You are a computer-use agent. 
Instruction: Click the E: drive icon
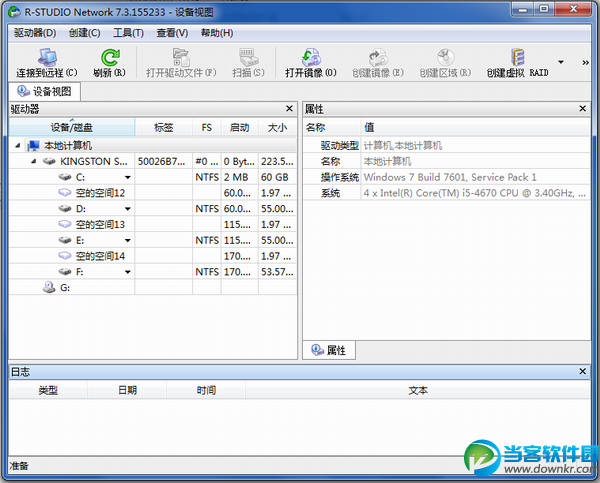pyautogui.click(x=65, y=240)
